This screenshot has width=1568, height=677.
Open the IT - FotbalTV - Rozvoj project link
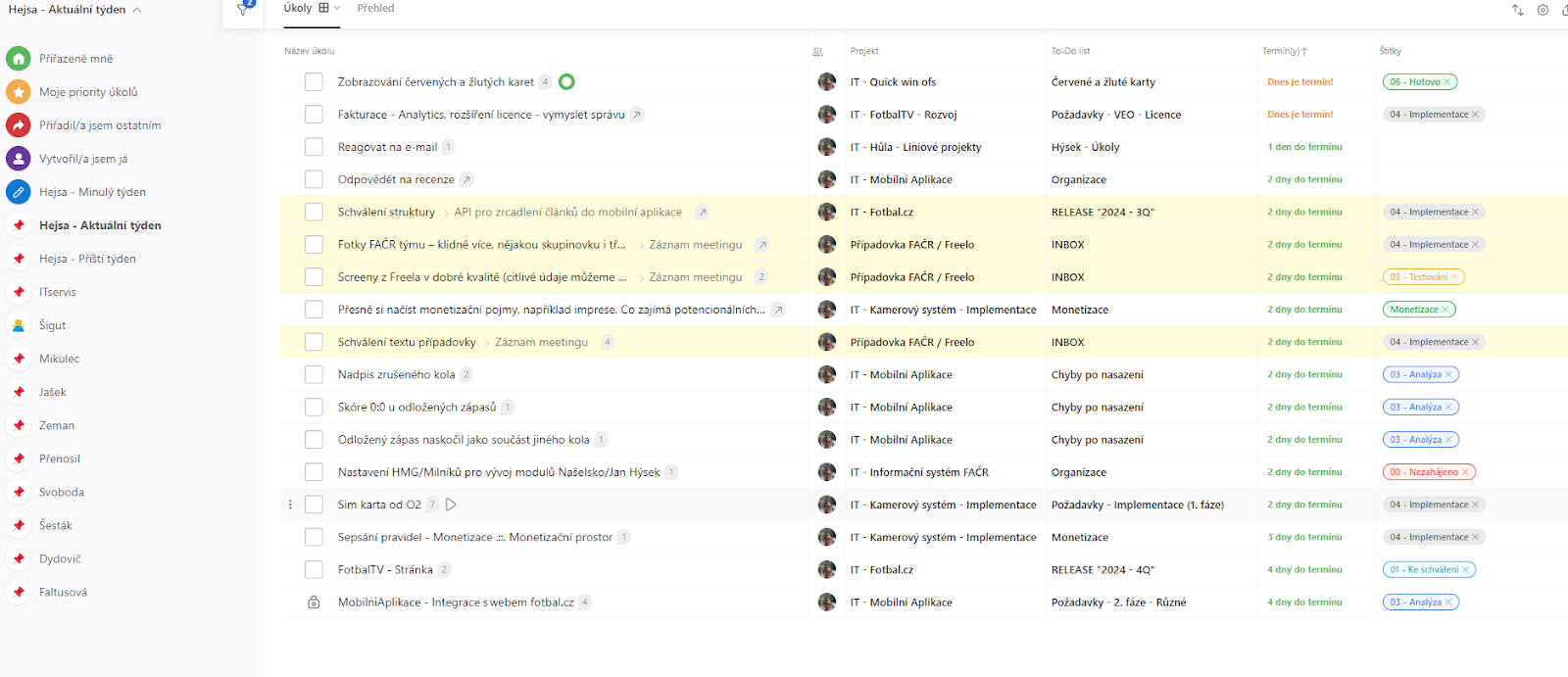[904, 115]
